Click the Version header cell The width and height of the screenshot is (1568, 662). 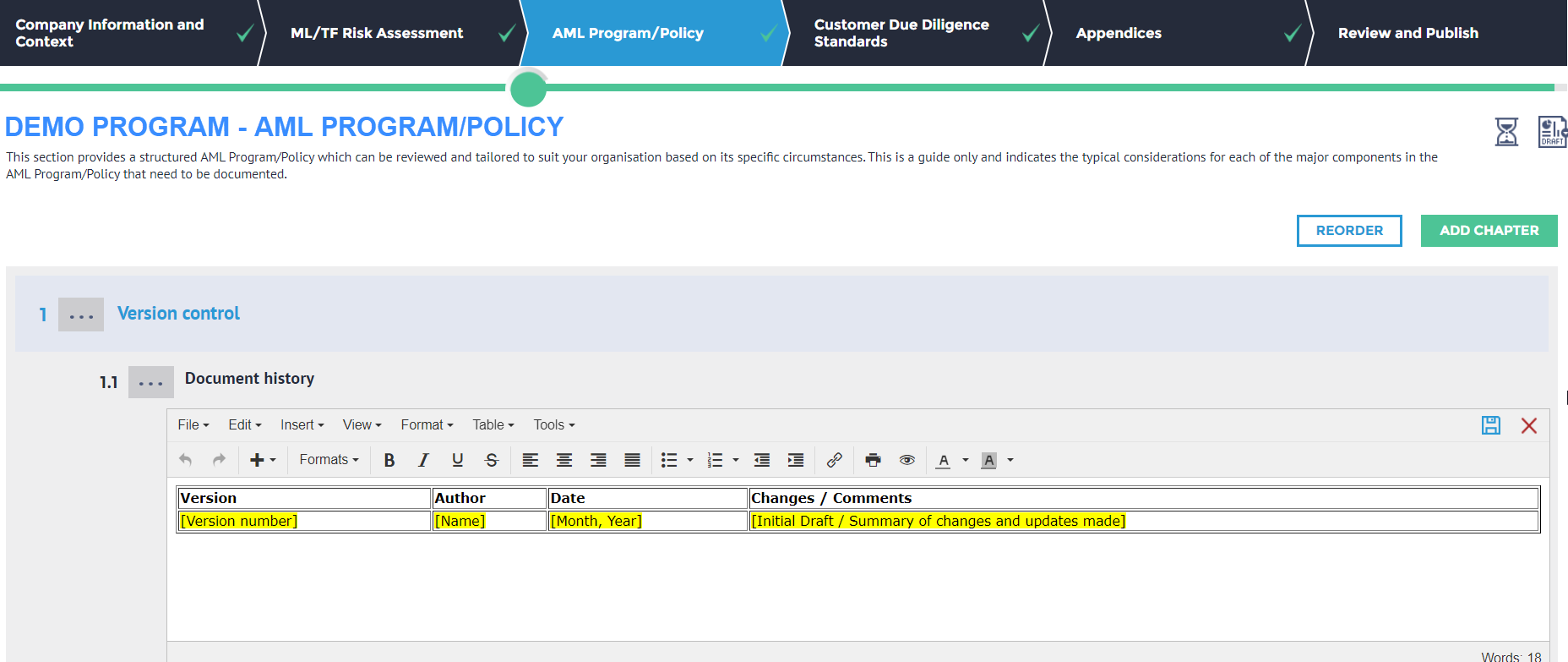pos(304,498)
